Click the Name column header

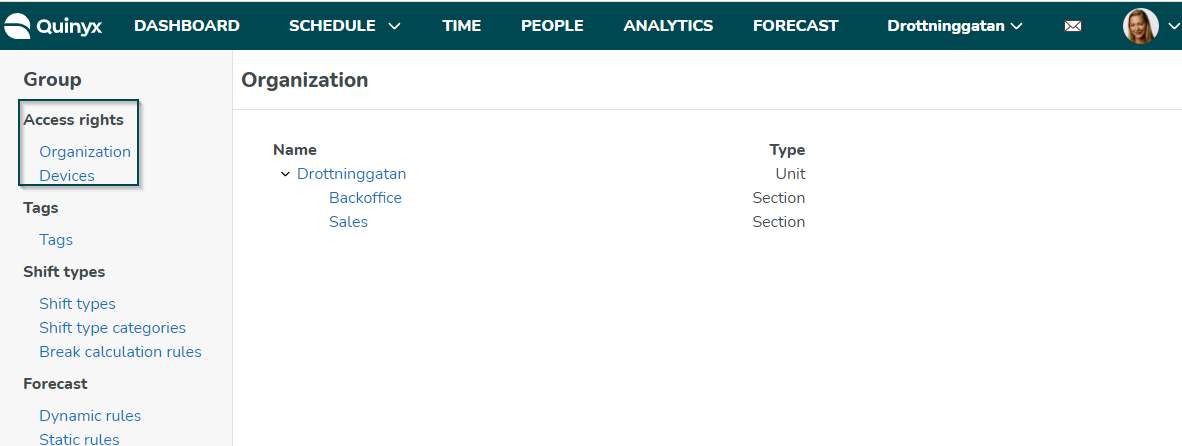[x=295, y=150]
